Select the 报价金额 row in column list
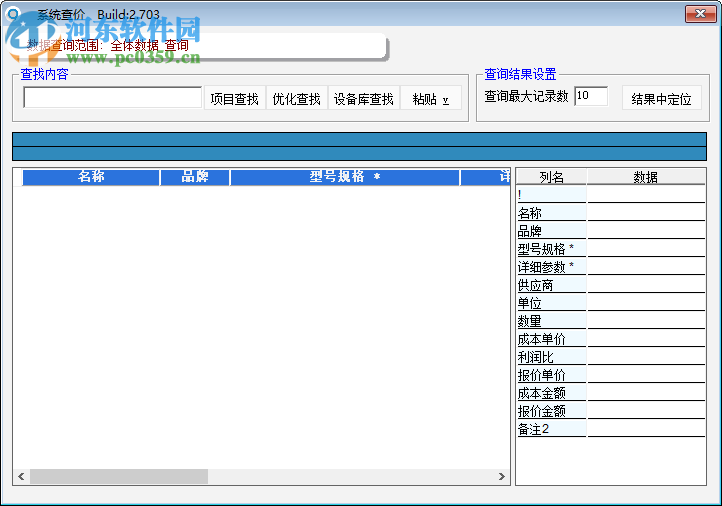The height and width of the screenshot is (506, 722). [552, 410]
